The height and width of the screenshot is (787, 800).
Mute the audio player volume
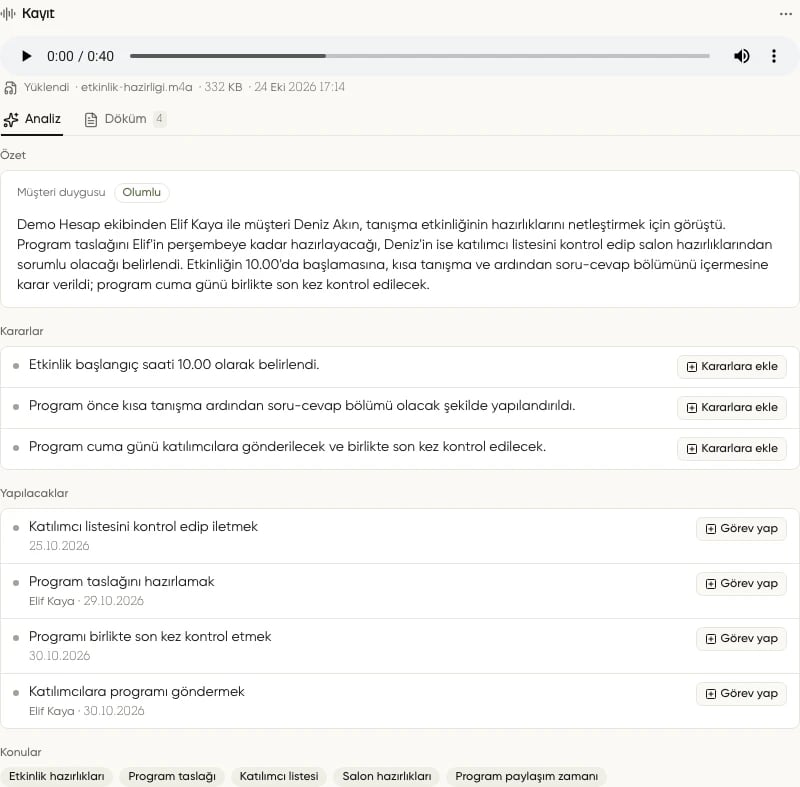(741, 56)
